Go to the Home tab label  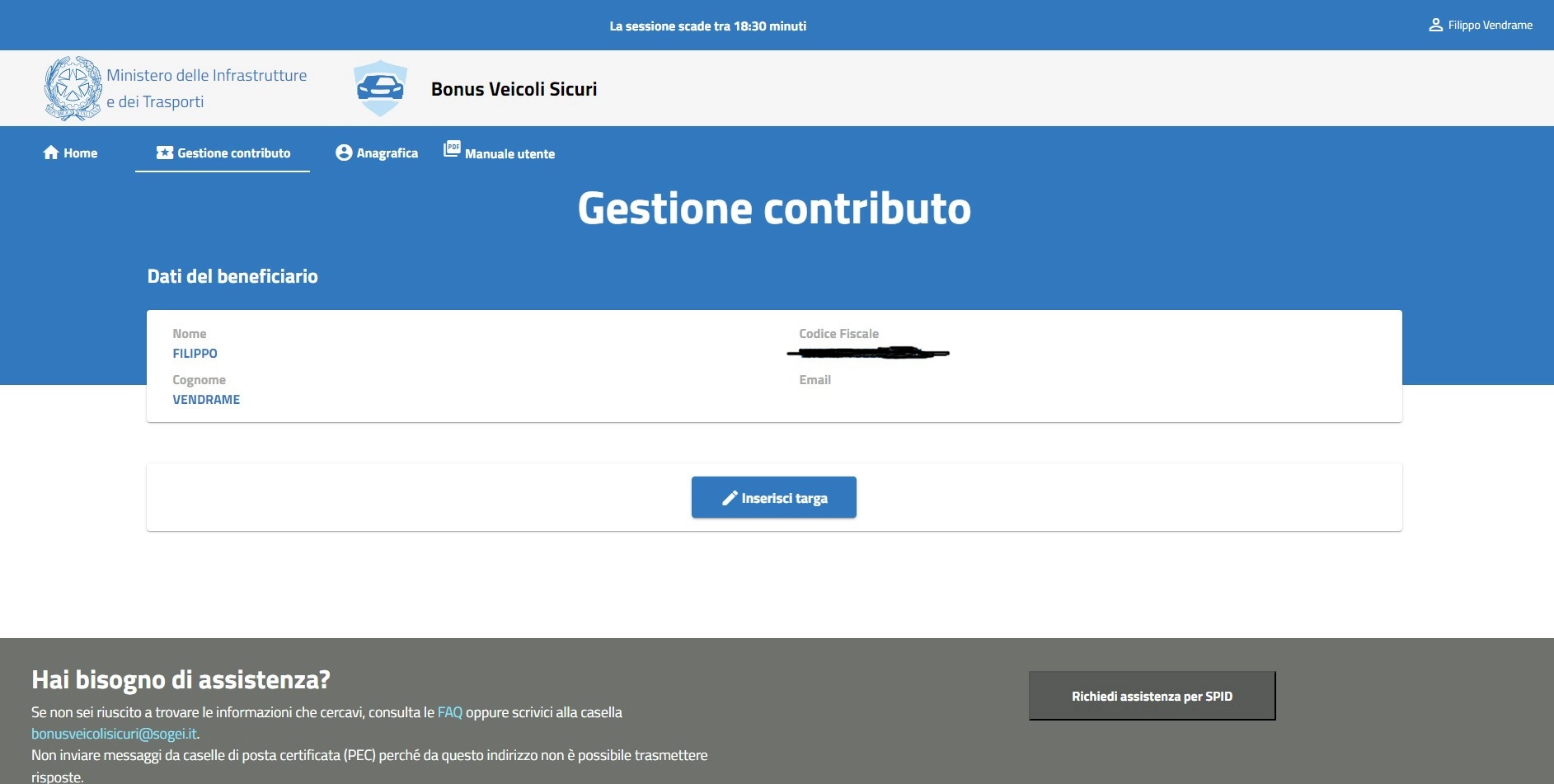pyautogui.click(x=81, y=153)
